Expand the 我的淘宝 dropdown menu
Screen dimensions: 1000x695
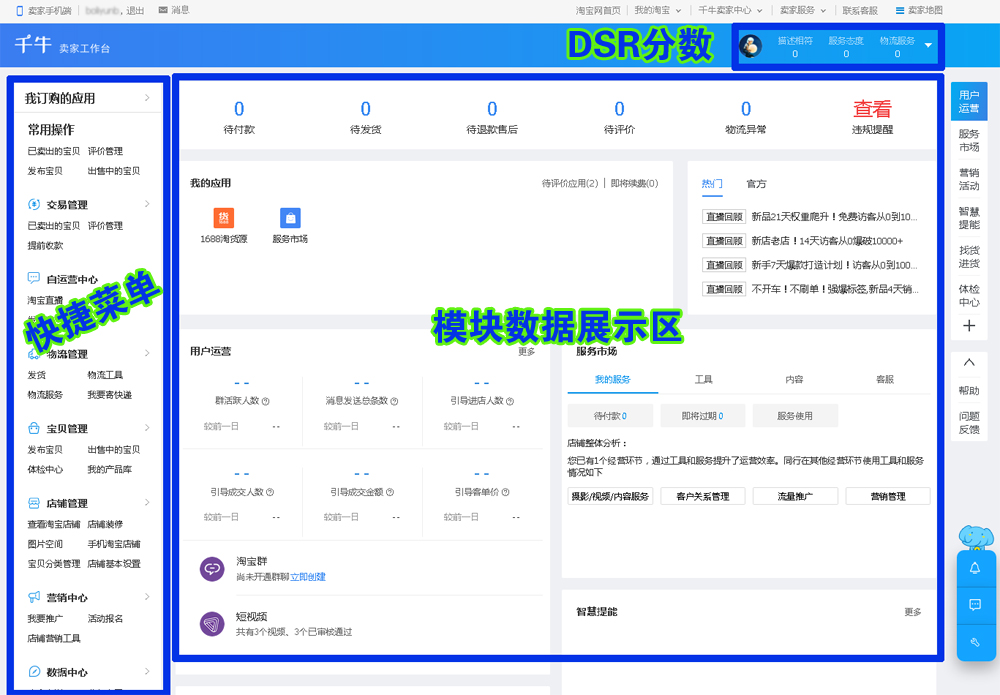pyautogui.click(x=660, y=9)
